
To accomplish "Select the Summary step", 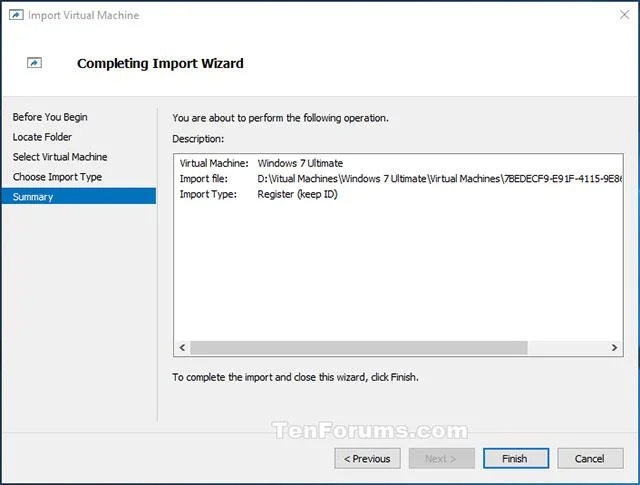I will (79, 196).
